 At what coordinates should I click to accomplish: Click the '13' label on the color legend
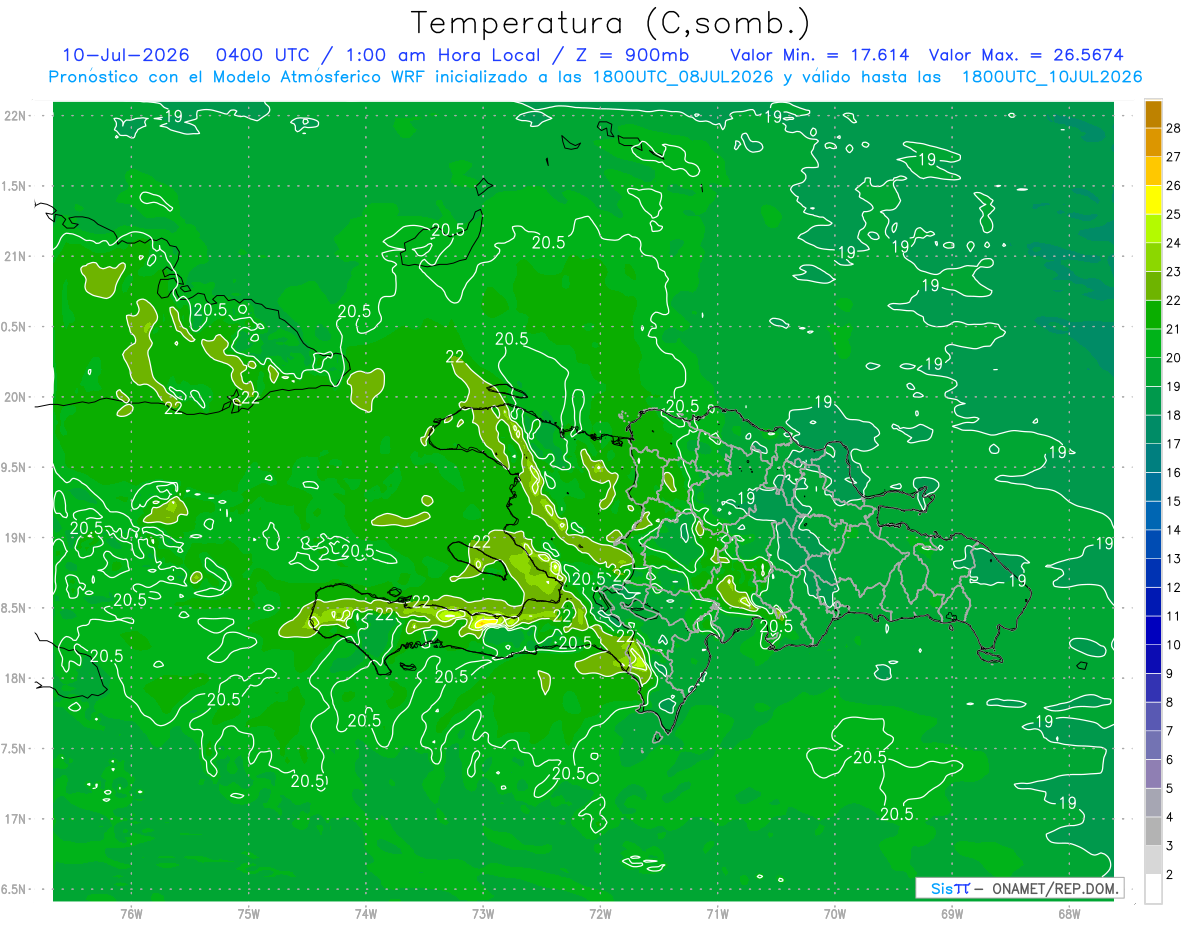pos(1174,559)
